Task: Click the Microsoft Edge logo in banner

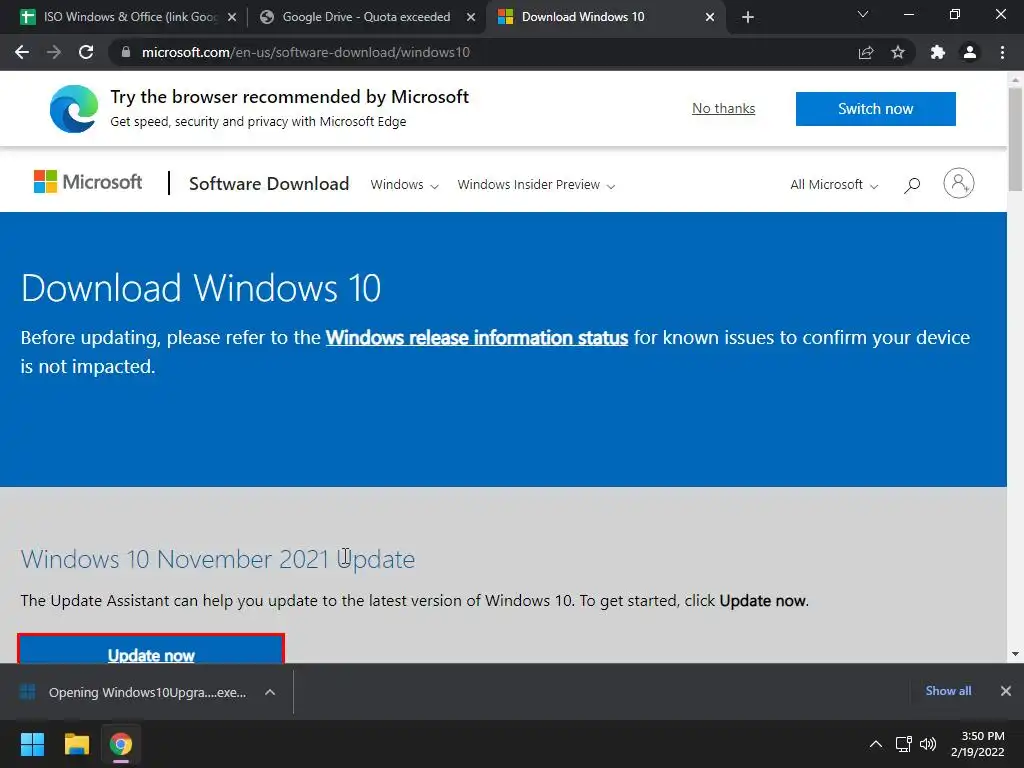Action: click(x=74, y=108)
